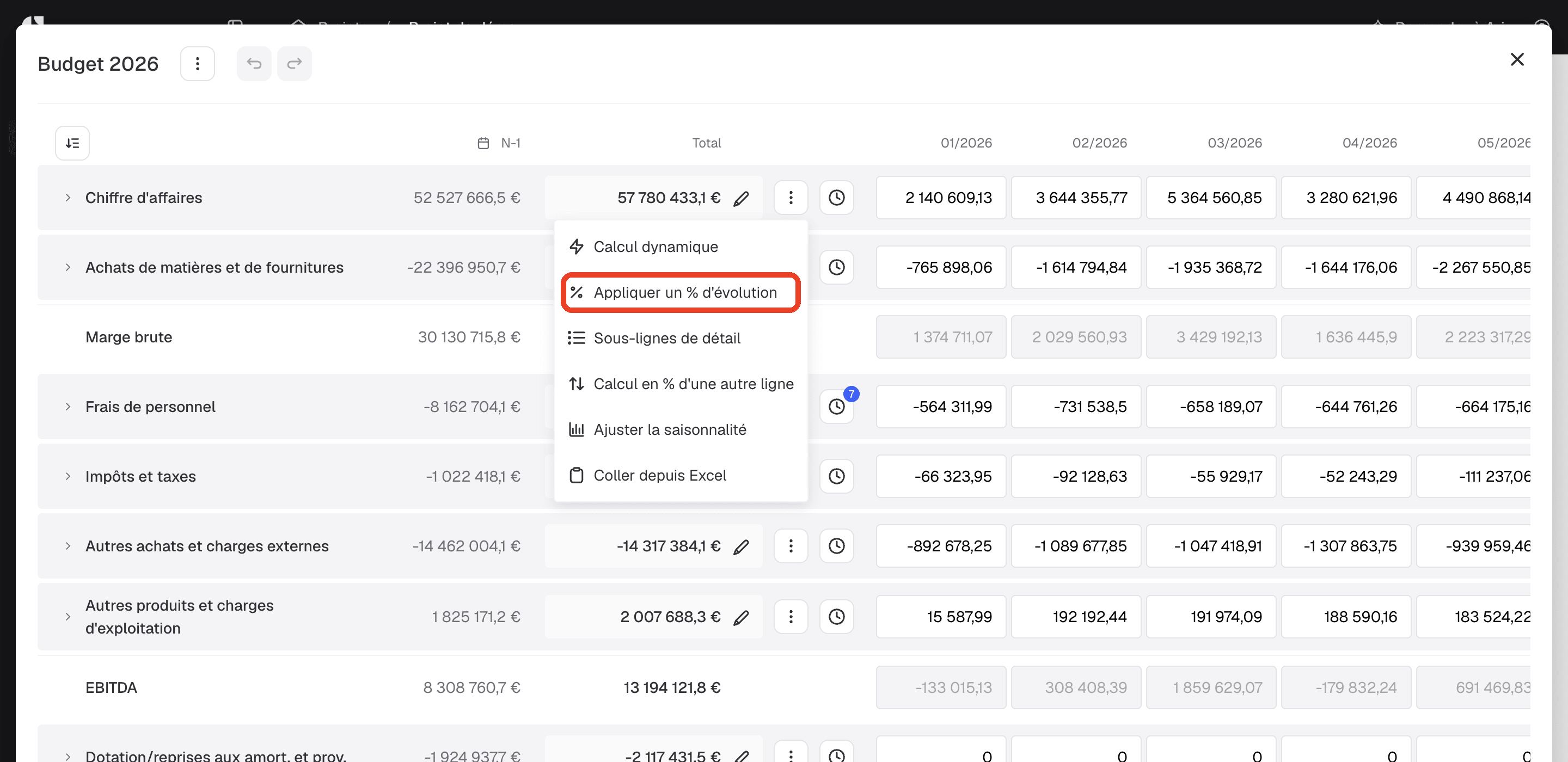Open history clock for Impôts et taxes row

(x=836, y=476)
